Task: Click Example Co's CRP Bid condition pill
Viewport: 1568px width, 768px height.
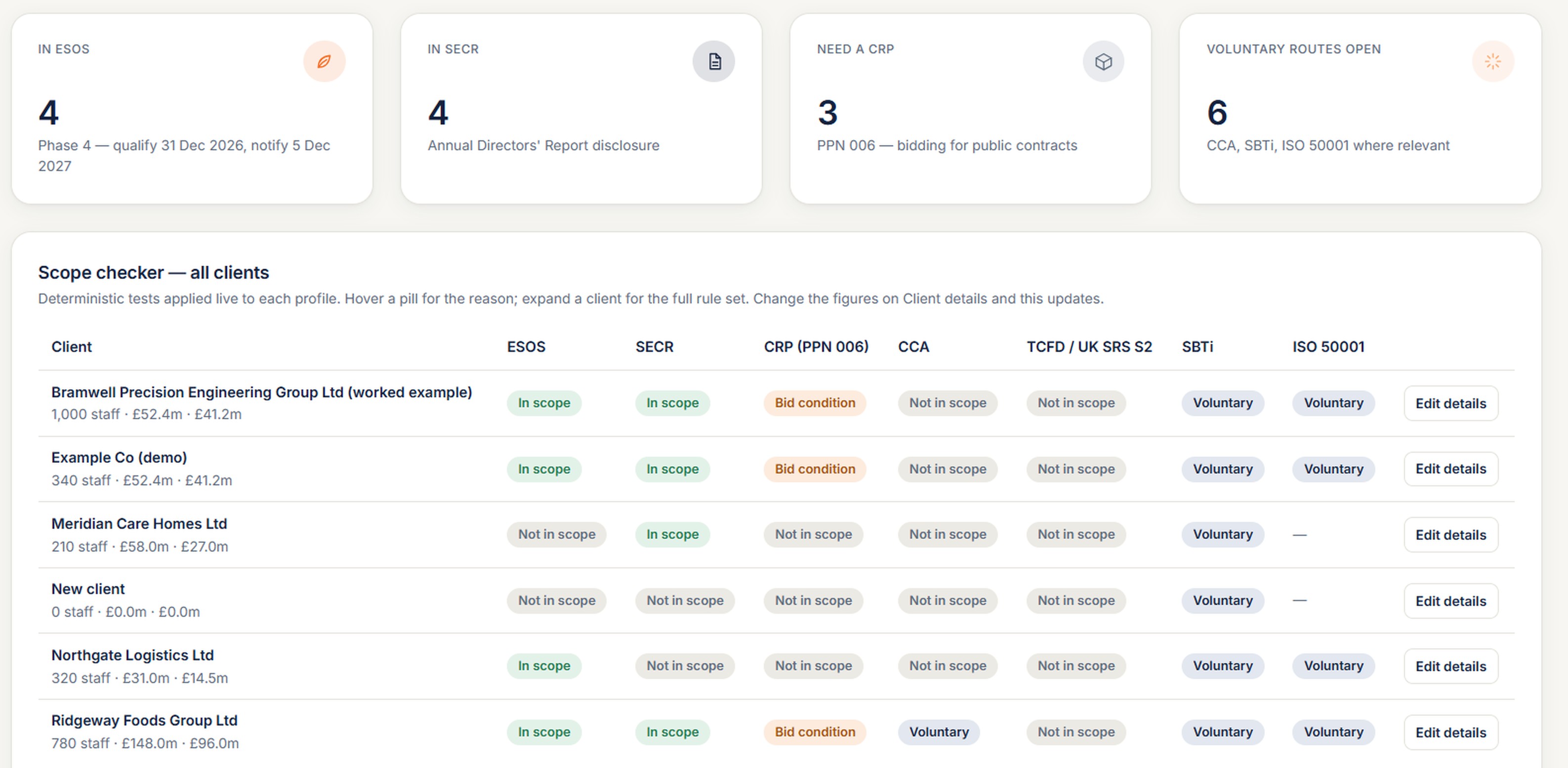Action: pyautogui.click(x=815, y=469)
